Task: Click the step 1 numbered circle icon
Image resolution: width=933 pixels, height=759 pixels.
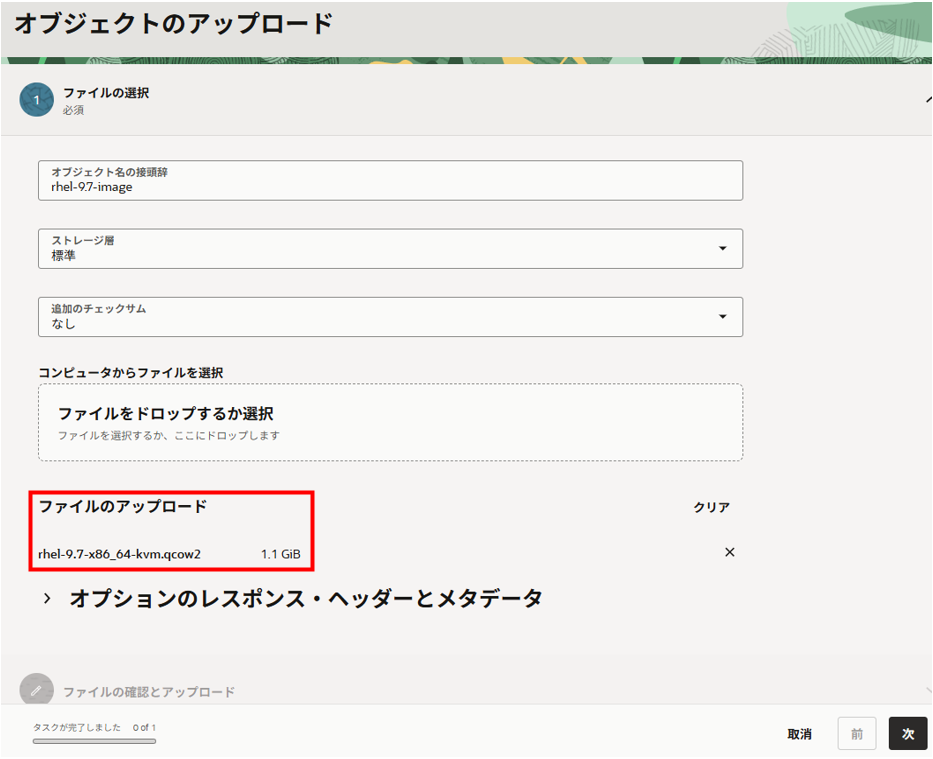Action: click(37, 100)
